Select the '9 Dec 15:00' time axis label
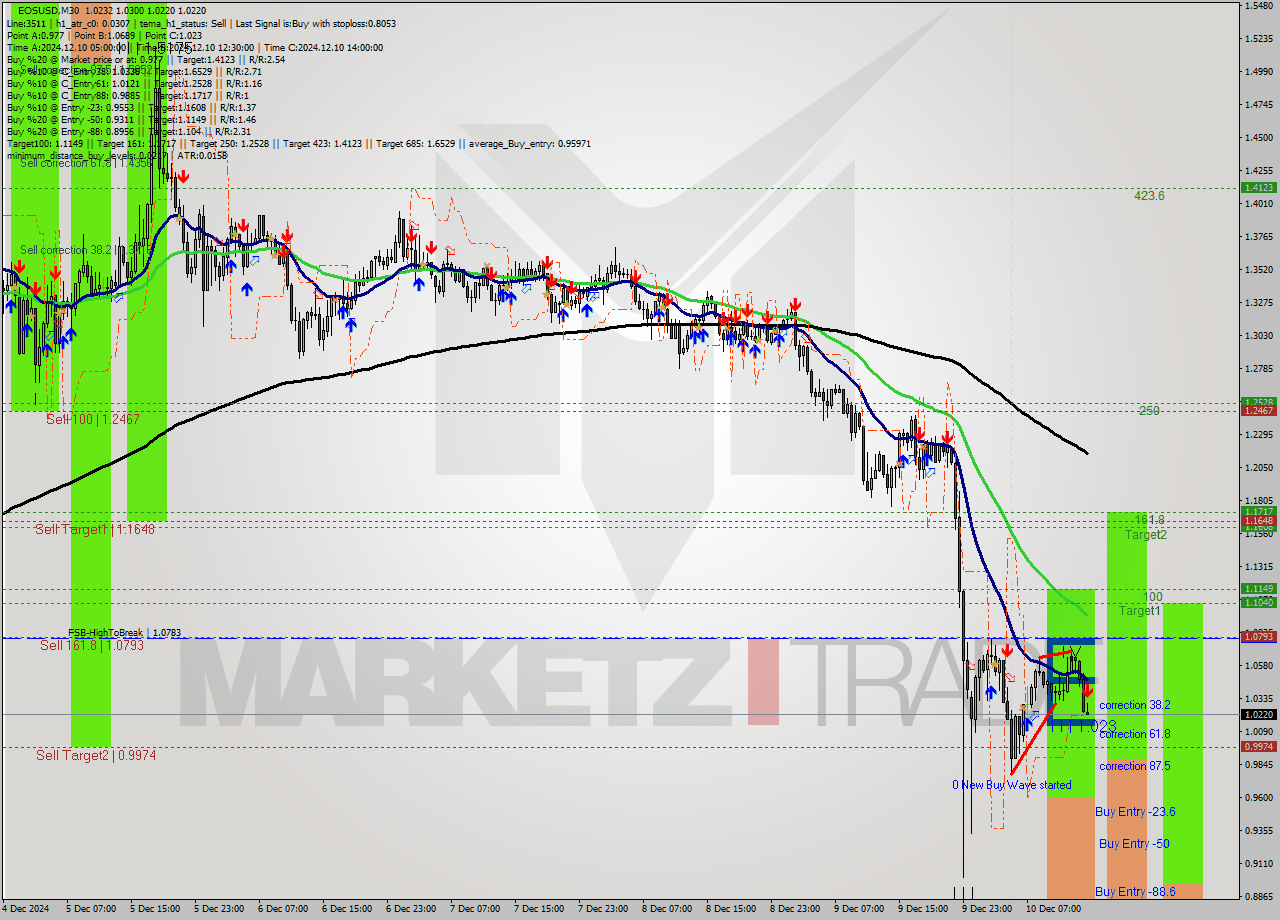The image size is (1280, 920). pos(922,909)
